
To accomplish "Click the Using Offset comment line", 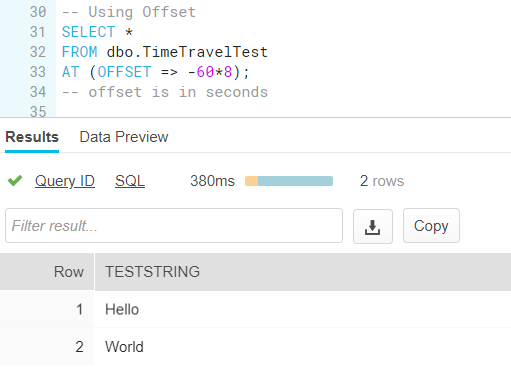I will click(129, 12).
